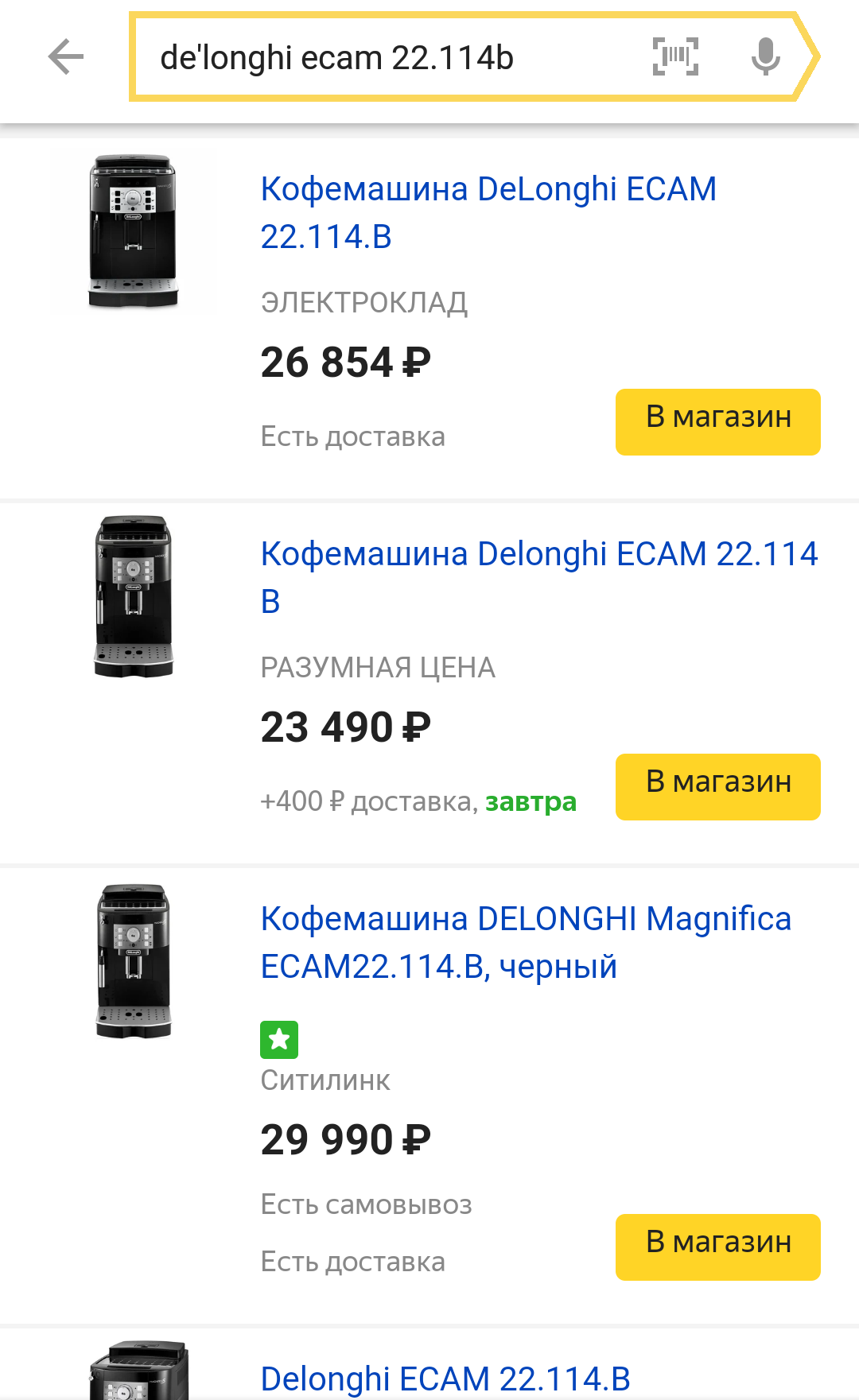Open the partially visible Delonghi ECAM 22.114.B link

pyautogui.click(x=445, y=1379)
